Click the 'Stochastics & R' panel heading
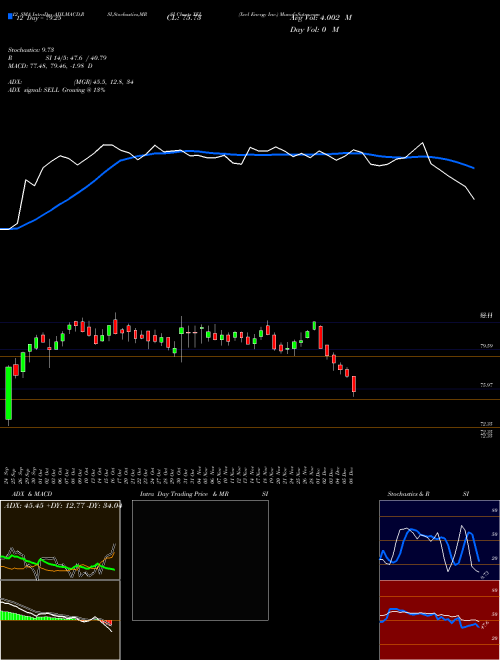This screenshot has height=660, width=500. click(x=410, y=494)
